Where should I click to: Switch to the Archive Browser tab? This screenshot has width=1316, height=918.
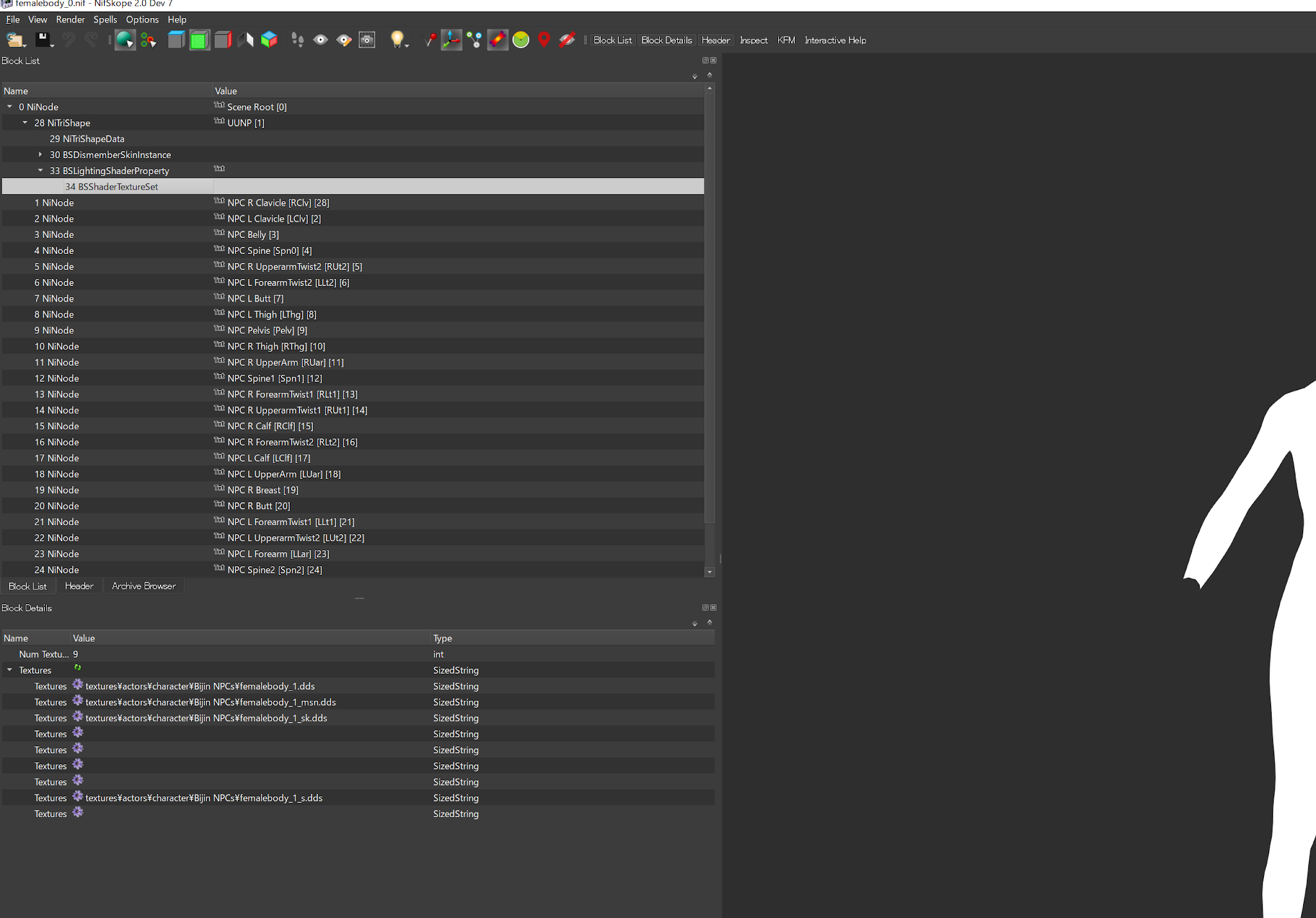click(x=143, y=586)
